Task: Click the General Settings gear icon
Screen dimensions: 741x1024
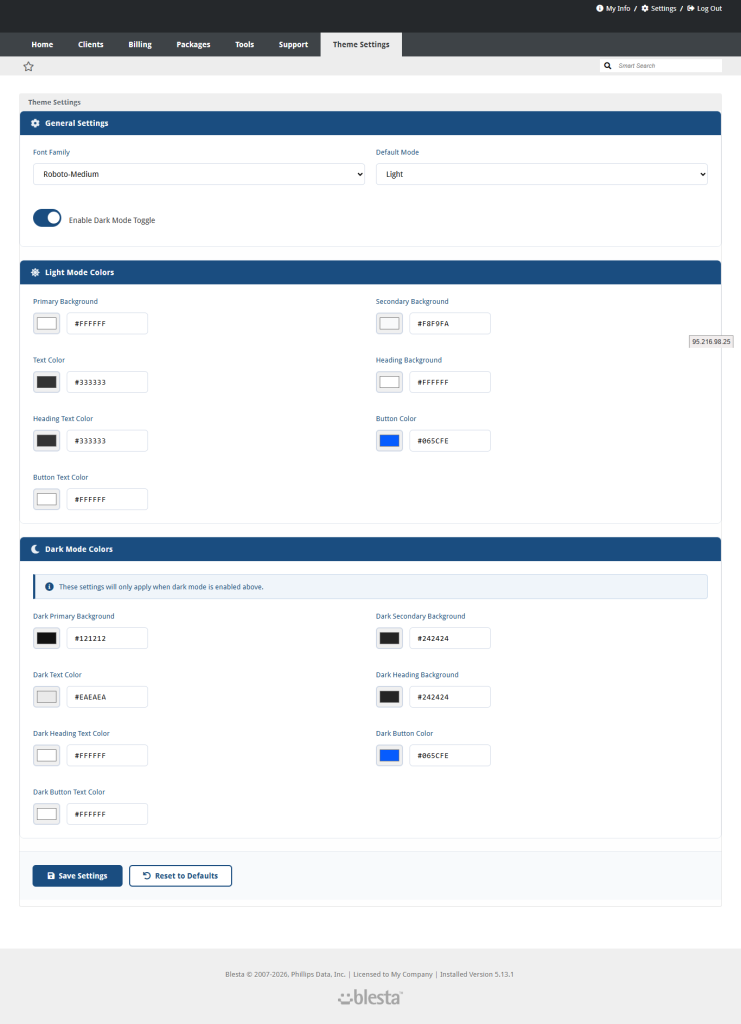Action: pyautogui.click(x=35, y=123)
